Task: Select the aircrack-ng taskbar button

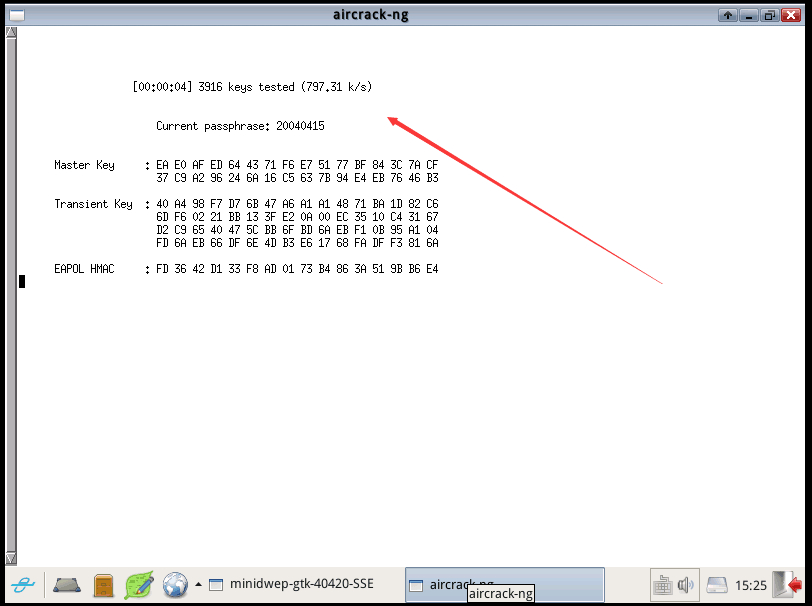Action: 504,584
